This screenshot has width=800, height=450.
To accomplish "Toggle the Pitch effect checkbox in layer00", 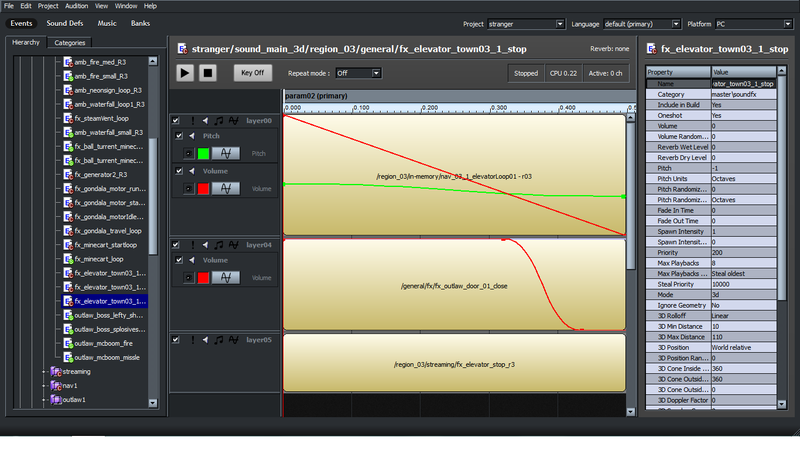I will [179, 136].
